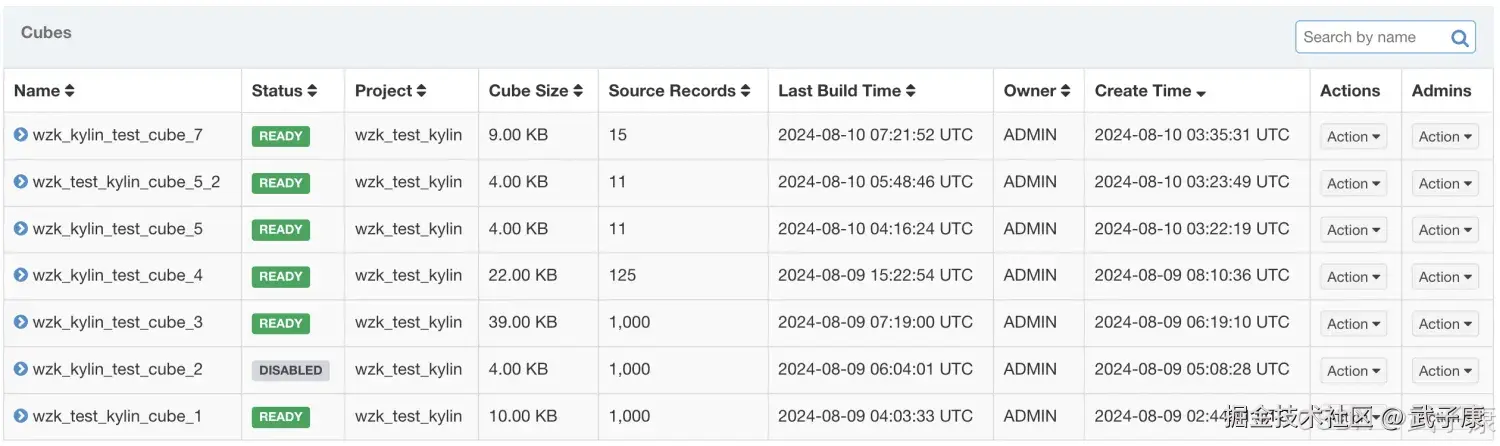Sort by Cube Size sort icon
Screen dimensions: 1500x446
pos(578,91)
